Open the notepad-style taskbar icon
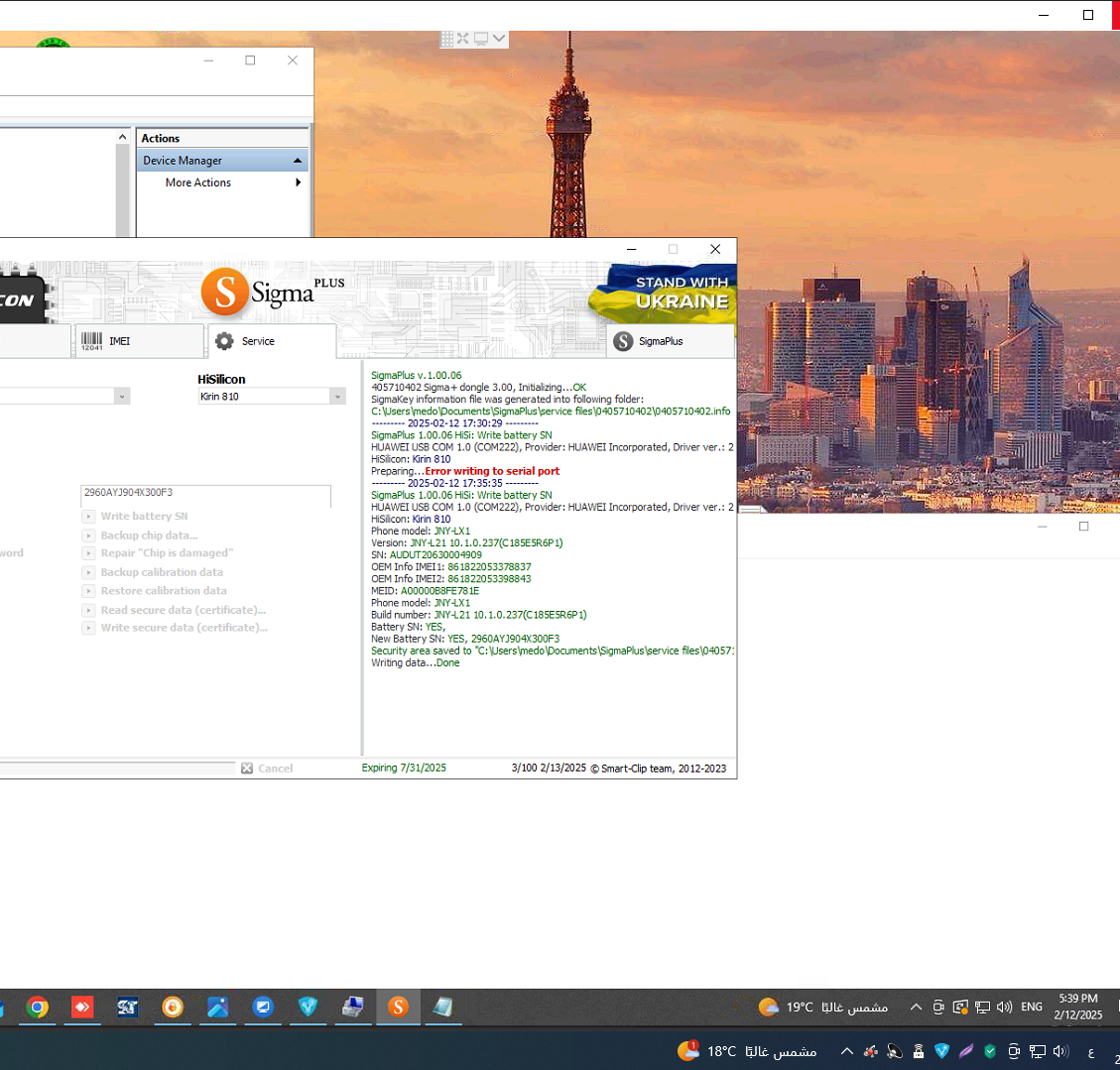Screen dimensions: 1120x1070 click(442, 1008)
